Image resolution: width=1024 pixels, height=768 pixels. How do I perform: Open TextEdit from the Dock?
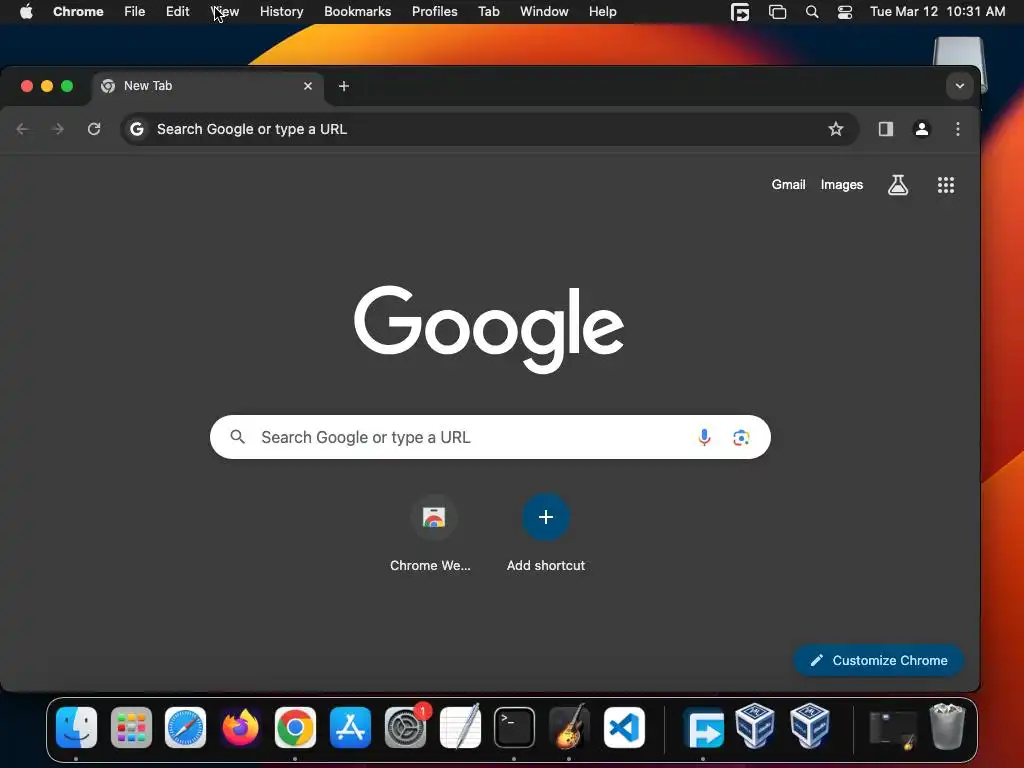tap(460, 727)
